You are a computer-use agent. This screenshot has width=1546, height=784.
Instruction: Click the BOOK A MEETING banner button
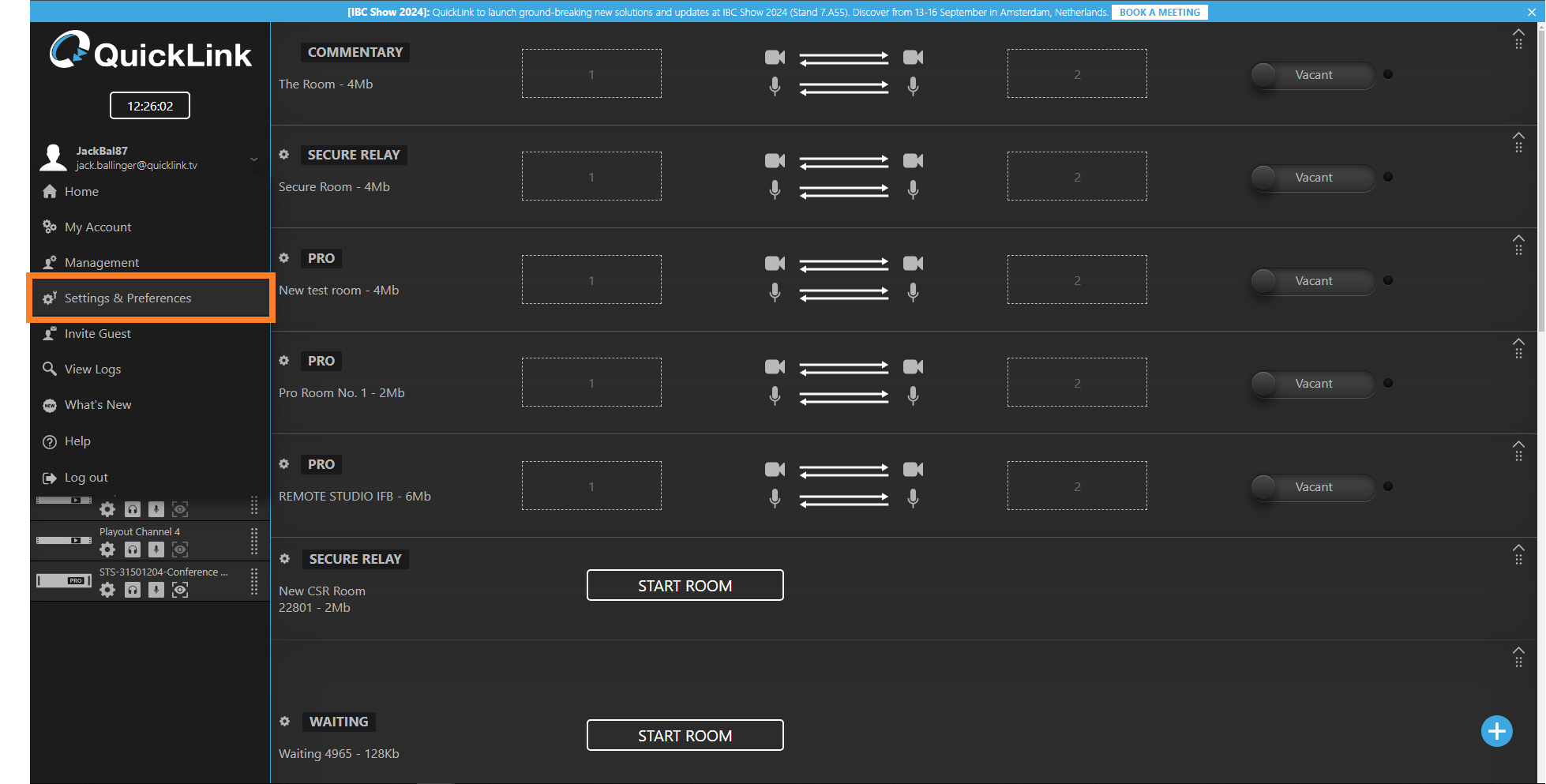point(1159,13)
